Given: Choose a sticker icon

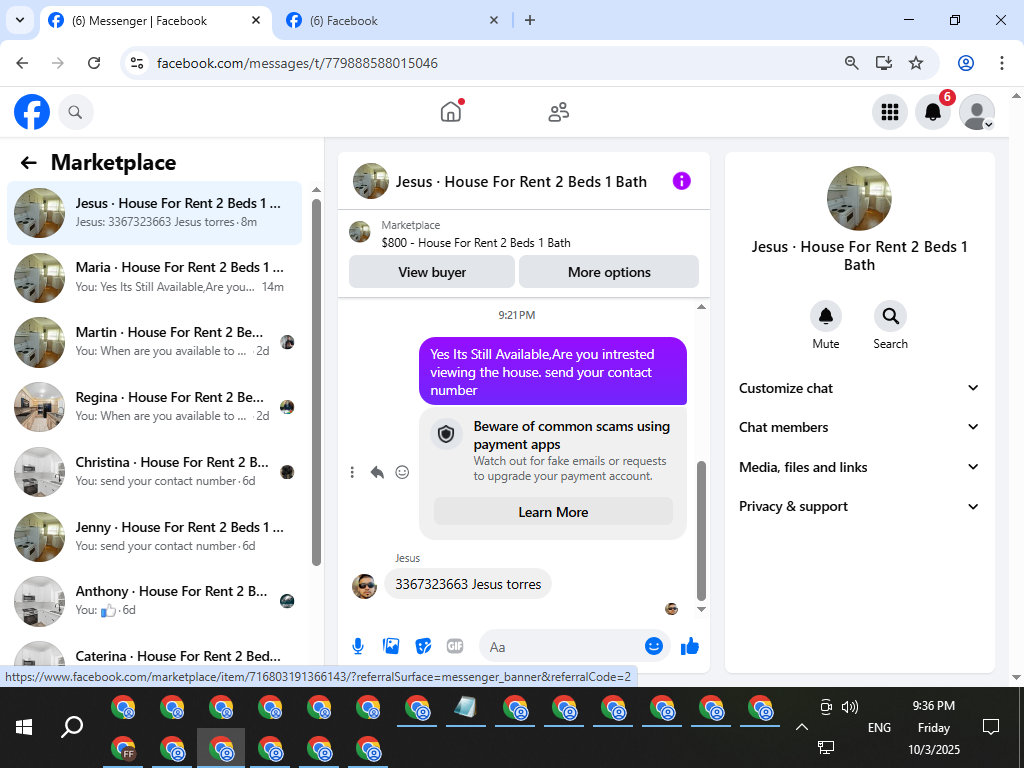Looking at the screenshot, I should pyautogui.click(x=423, y=647).
